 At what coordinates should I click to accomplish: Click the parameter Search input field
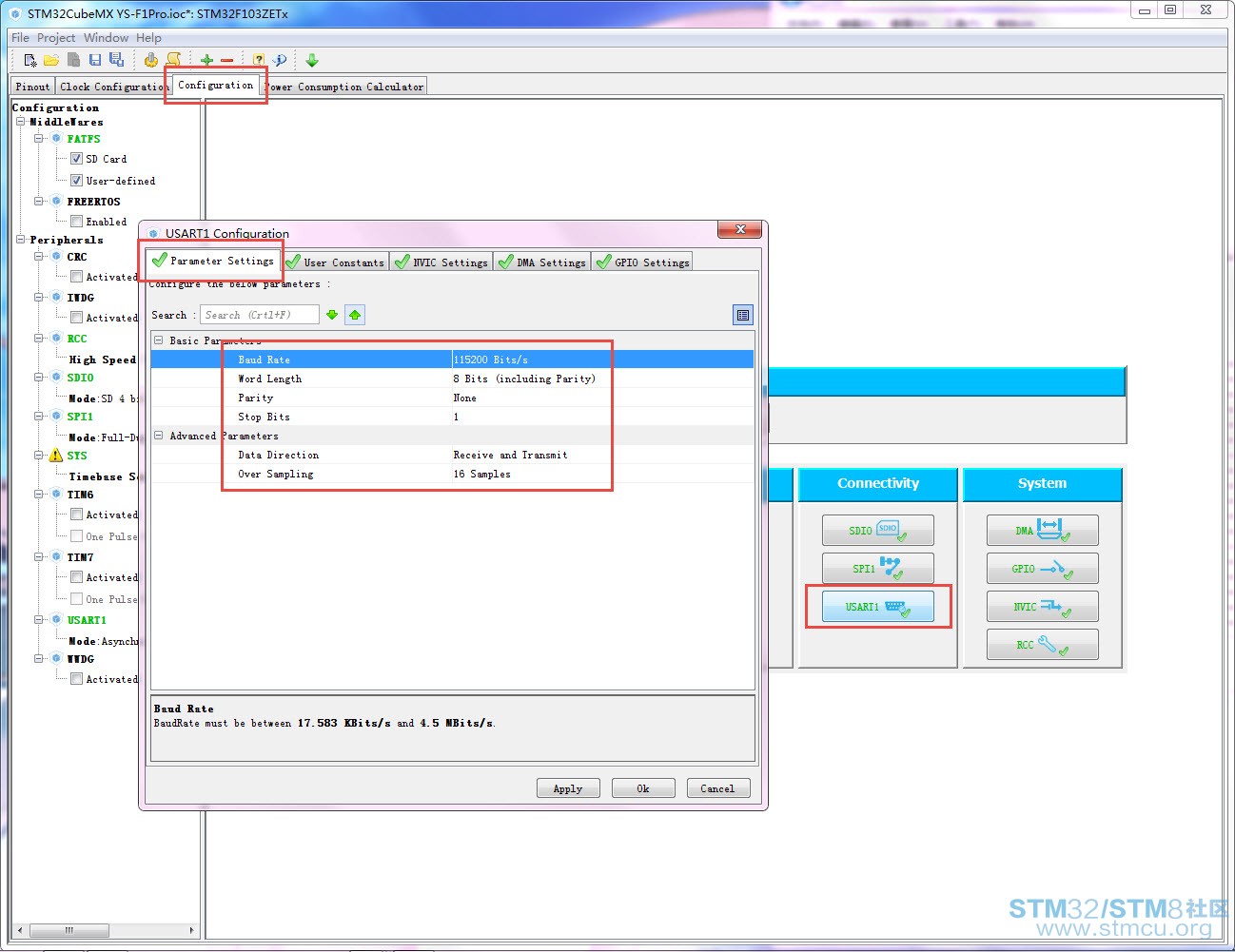(260, 315)
